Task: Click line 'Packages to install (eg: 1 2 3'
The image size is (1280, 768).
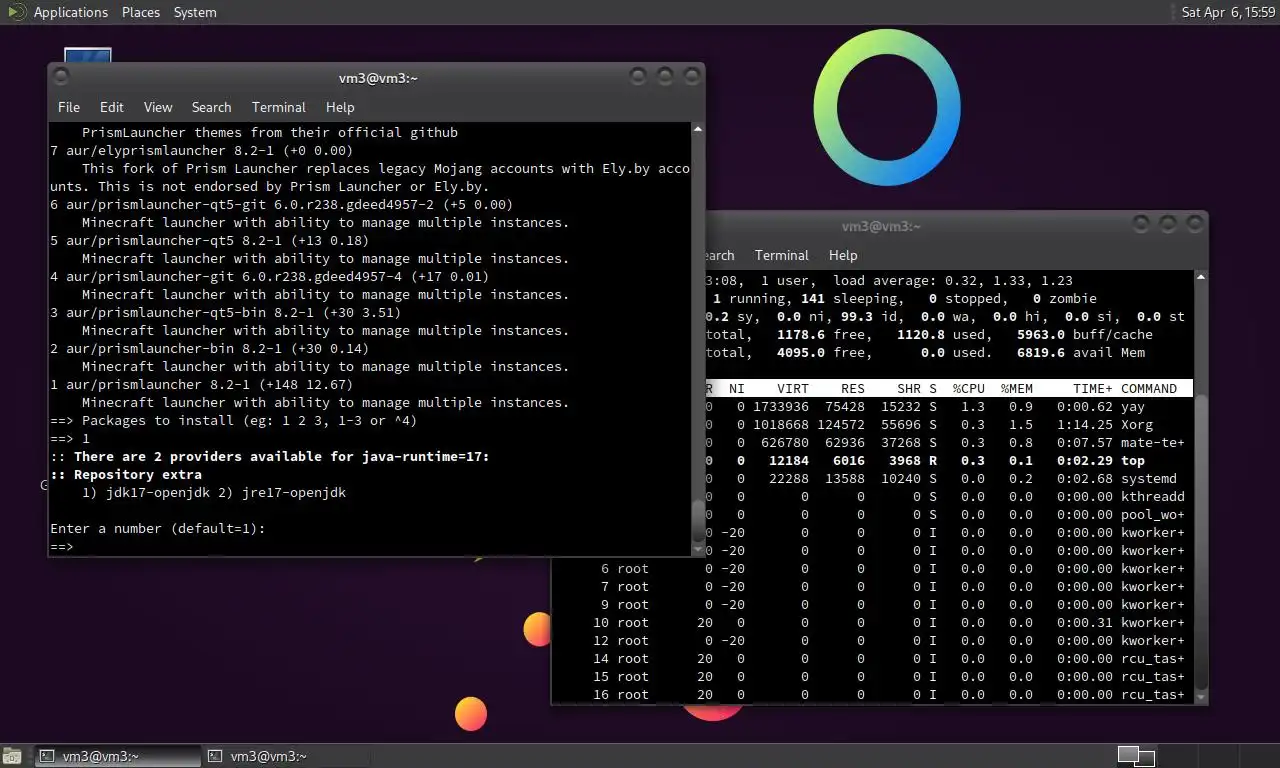Action: [233, 420]
